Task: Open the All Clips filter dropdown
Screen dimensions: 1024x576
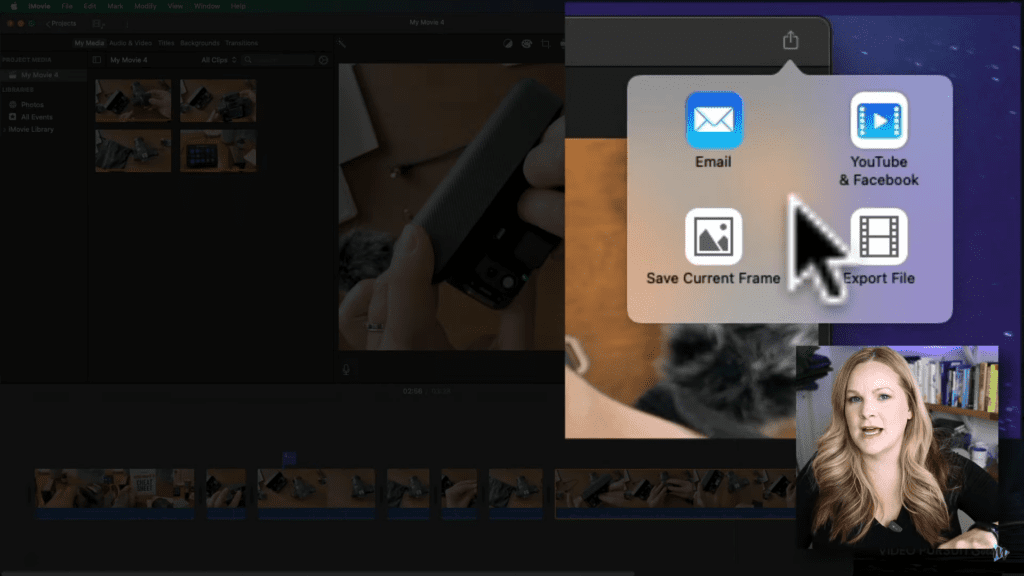Action: tap(219, 60)
